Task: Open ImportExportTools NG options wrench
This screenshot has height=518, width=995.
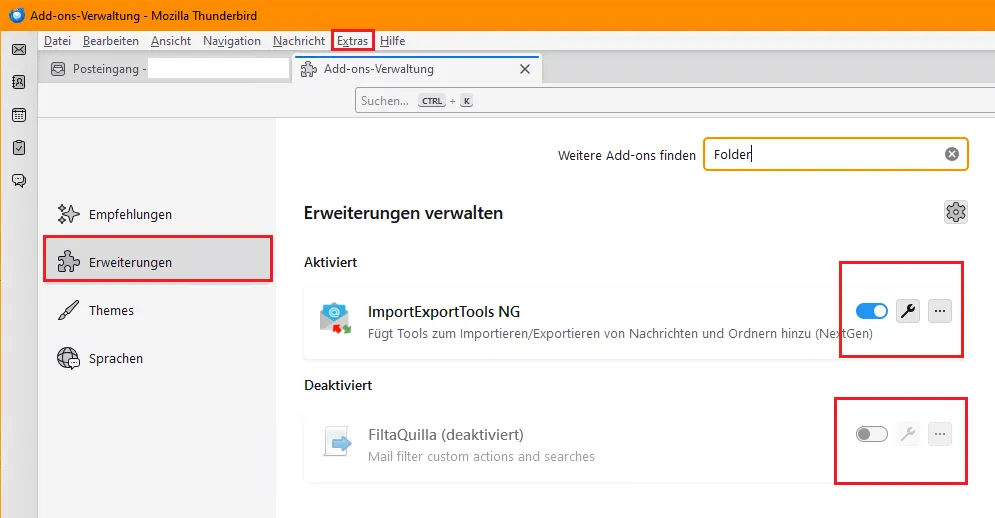Action: click(908, 311)
